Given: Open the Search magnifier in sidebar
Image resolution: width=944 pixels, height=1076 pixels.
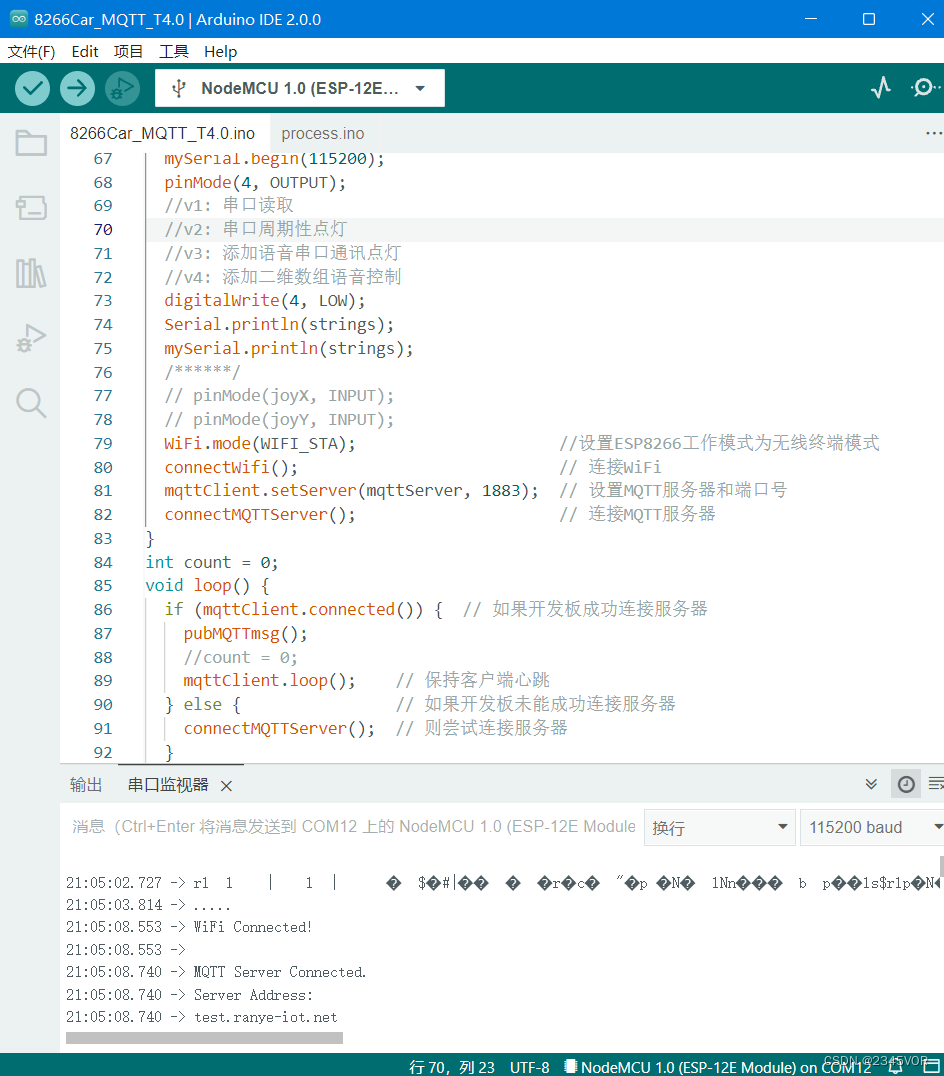Looking at the screenshot, I should 31,403.
